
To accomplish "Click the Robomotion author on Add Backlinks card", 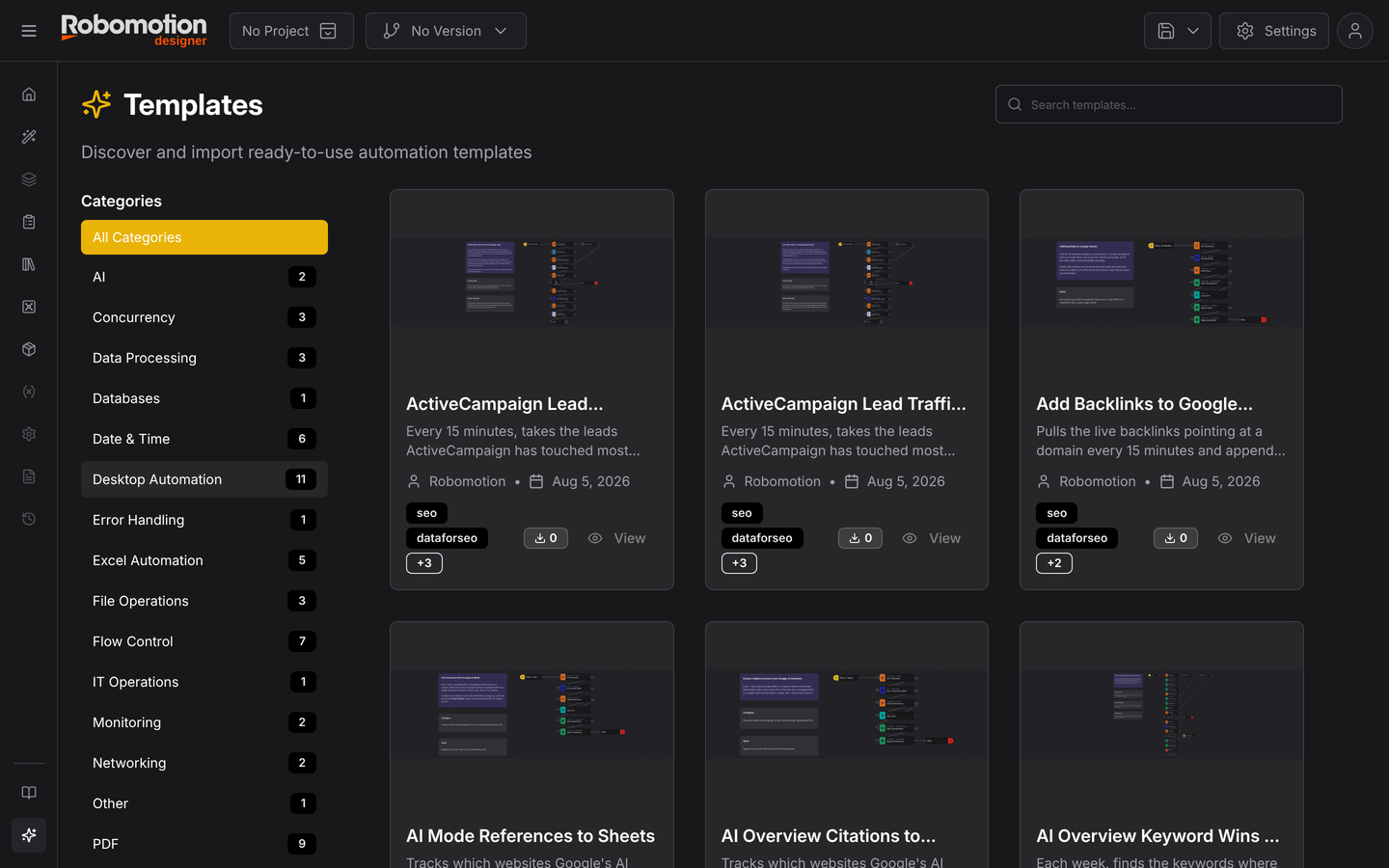I will tap(1098, 481).
